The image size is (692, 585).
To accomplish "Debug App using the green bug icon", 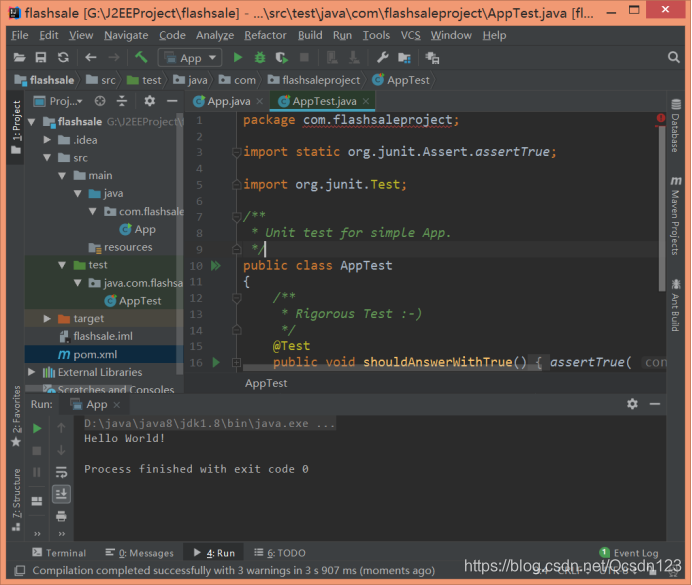I will tap(260, 57).
